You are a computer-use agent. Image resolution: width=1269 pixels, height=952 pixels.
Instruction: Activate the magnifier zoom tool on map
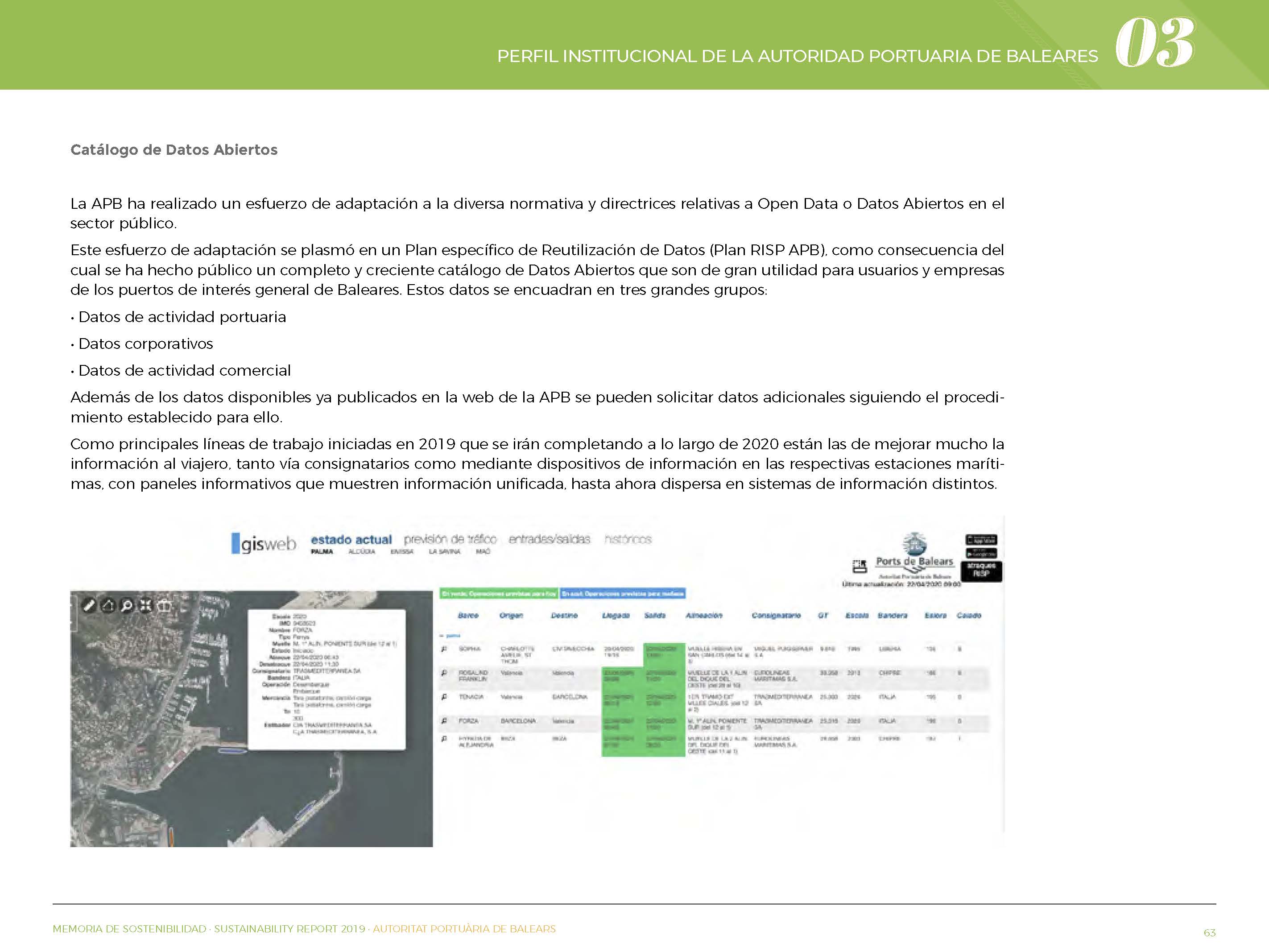(127, 605)
